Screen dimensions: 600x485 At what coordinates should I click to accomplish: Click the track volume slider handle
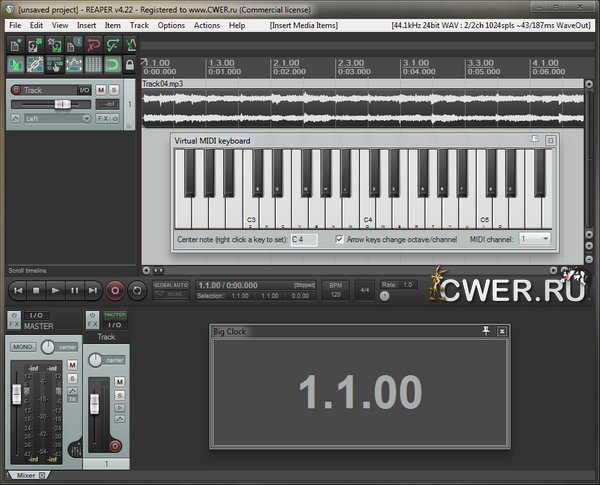coord(62,103)
